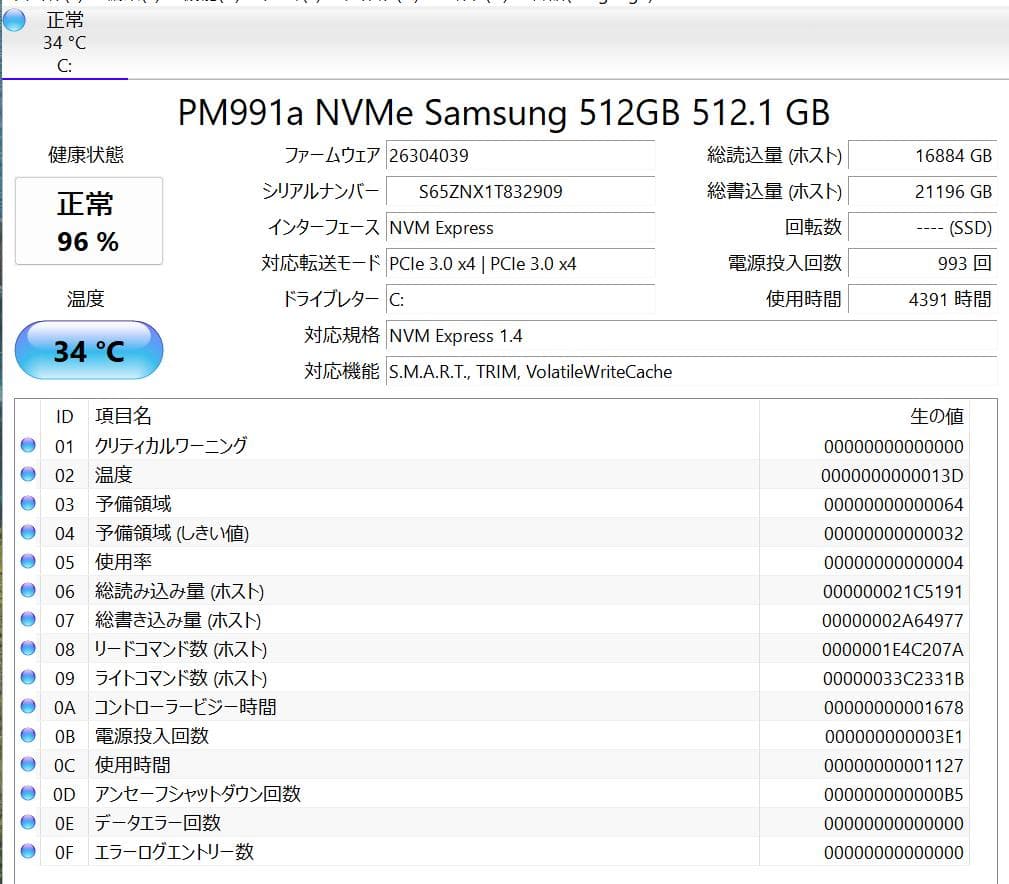Viewport: 1009px width, 884px height.
Task: Click the blue dot next to データエラー回数
Action: tap(27, 822)
